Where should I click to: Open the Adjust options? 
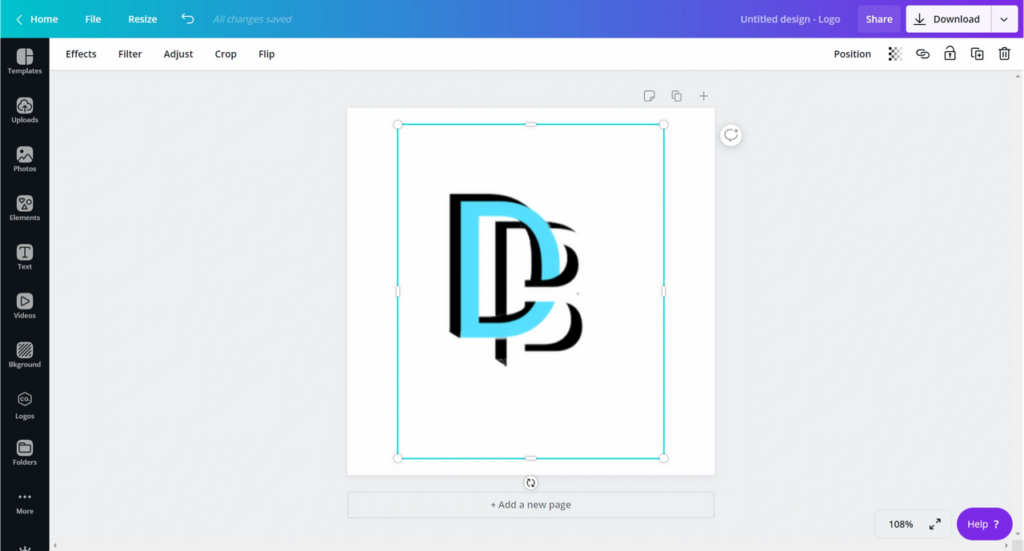[x=178, y=54]
